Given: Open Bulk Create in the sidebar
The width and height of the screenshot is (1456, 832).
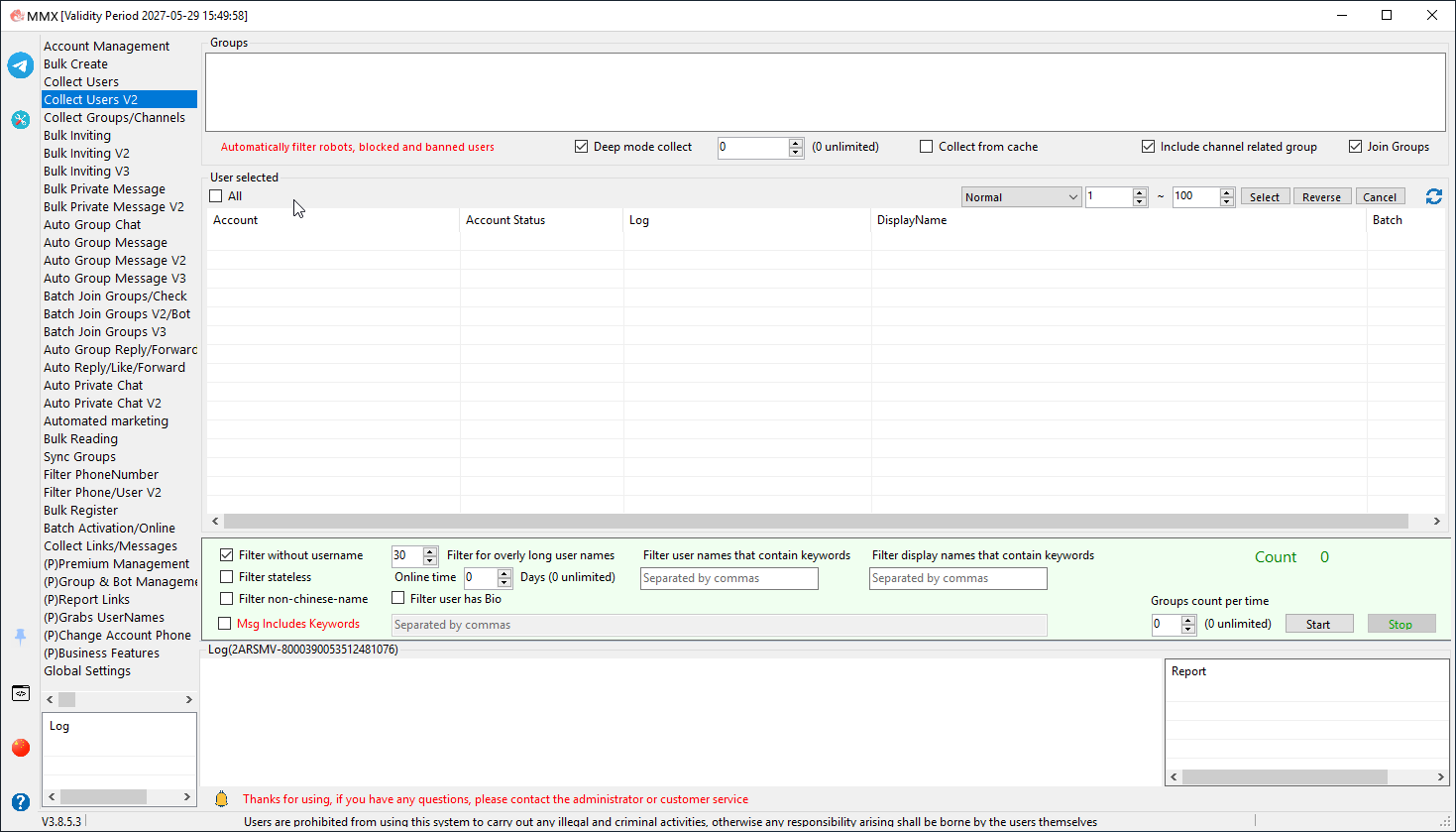Looking at the screenshot, I should [x=75, y=63].
